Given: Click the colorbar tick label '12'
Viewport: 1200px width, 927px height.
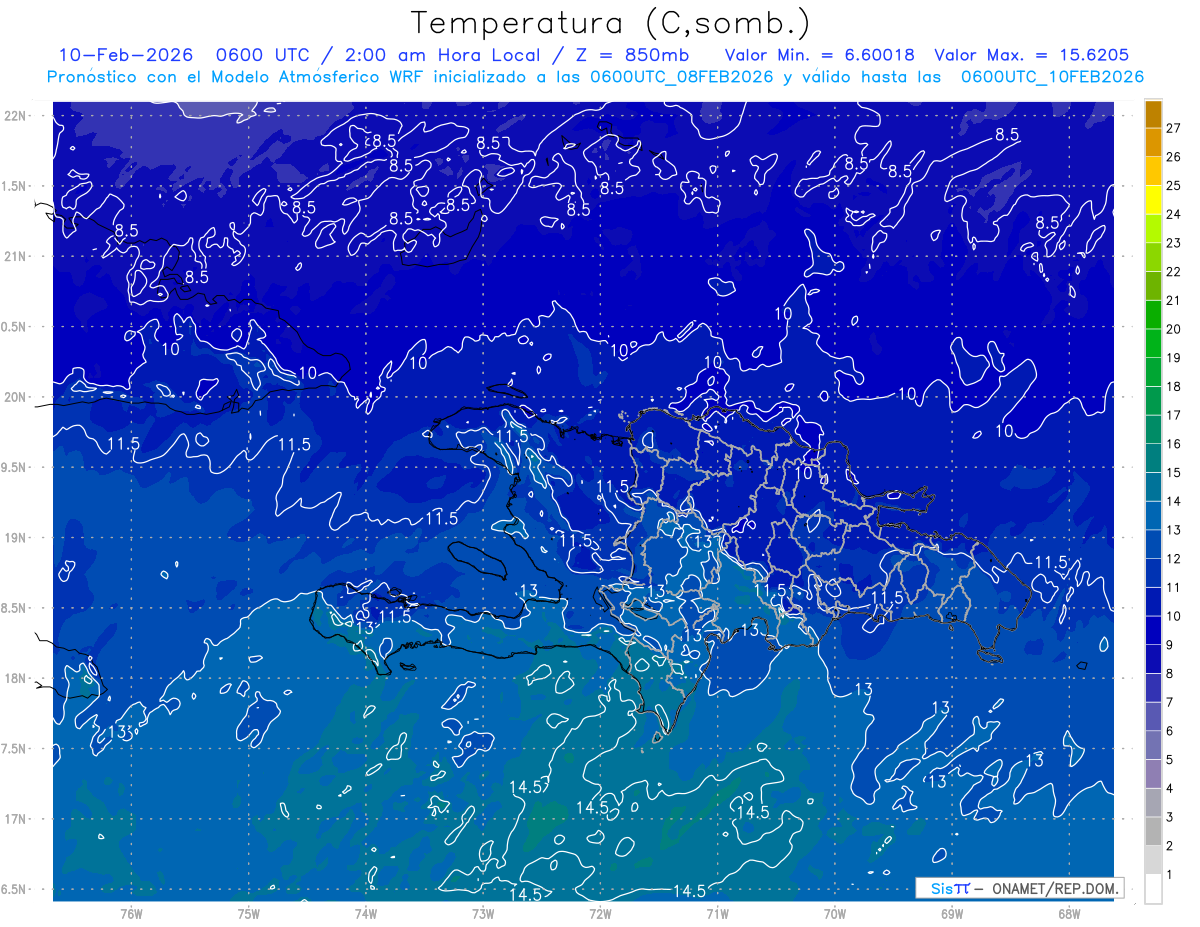Looking at the screenshot, I should pyautogui.click(x=1174, y=559).
